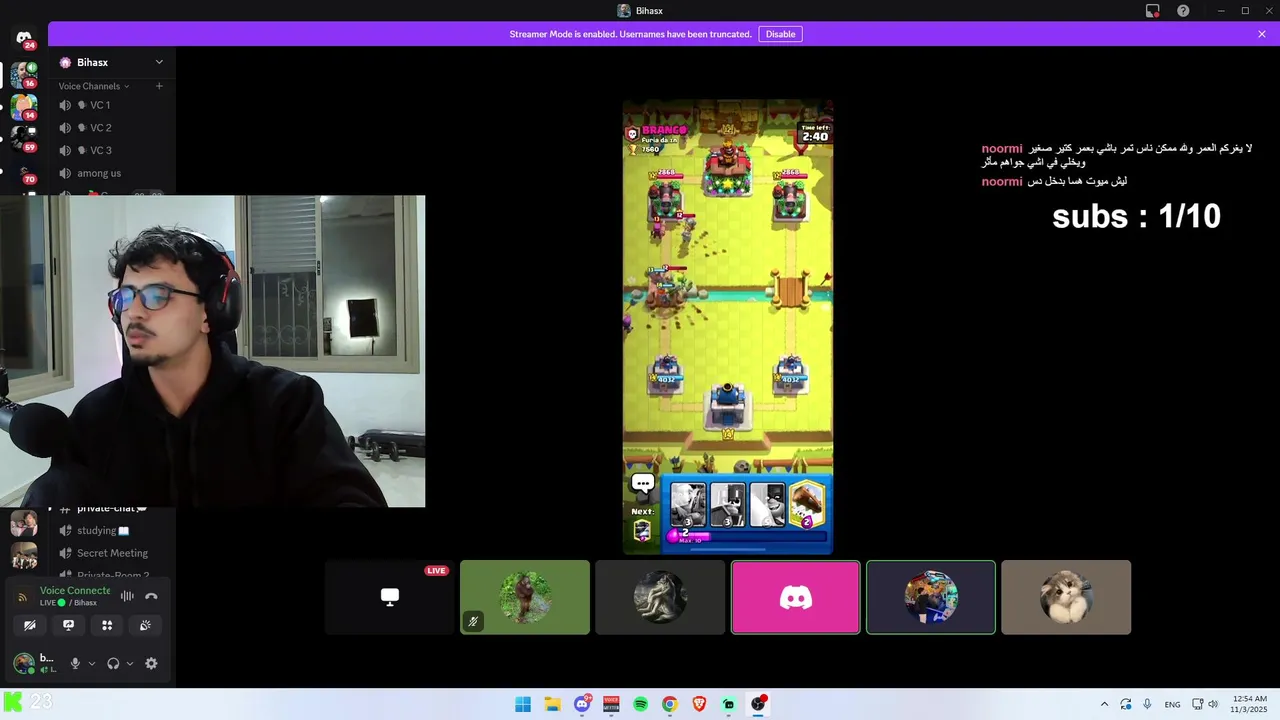Screen dimensions: 1280x720
Task: Open the Secret Meeting channel
Action: coord(110,553)
